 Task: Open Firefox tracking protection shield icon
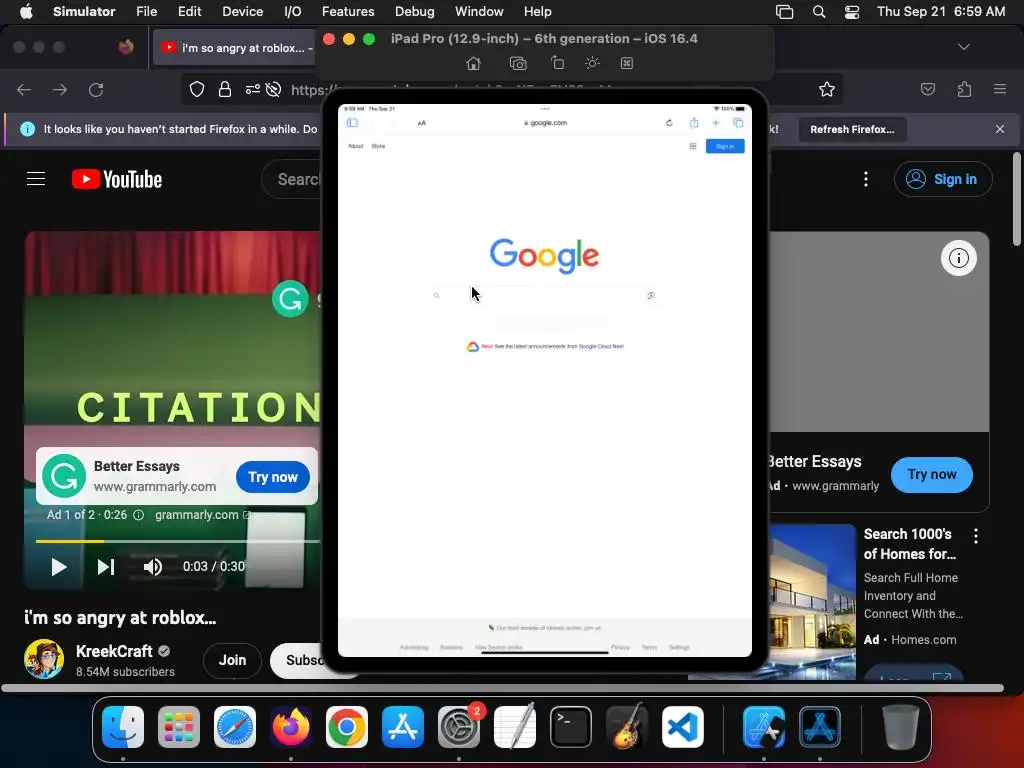[x=197, y=89]
